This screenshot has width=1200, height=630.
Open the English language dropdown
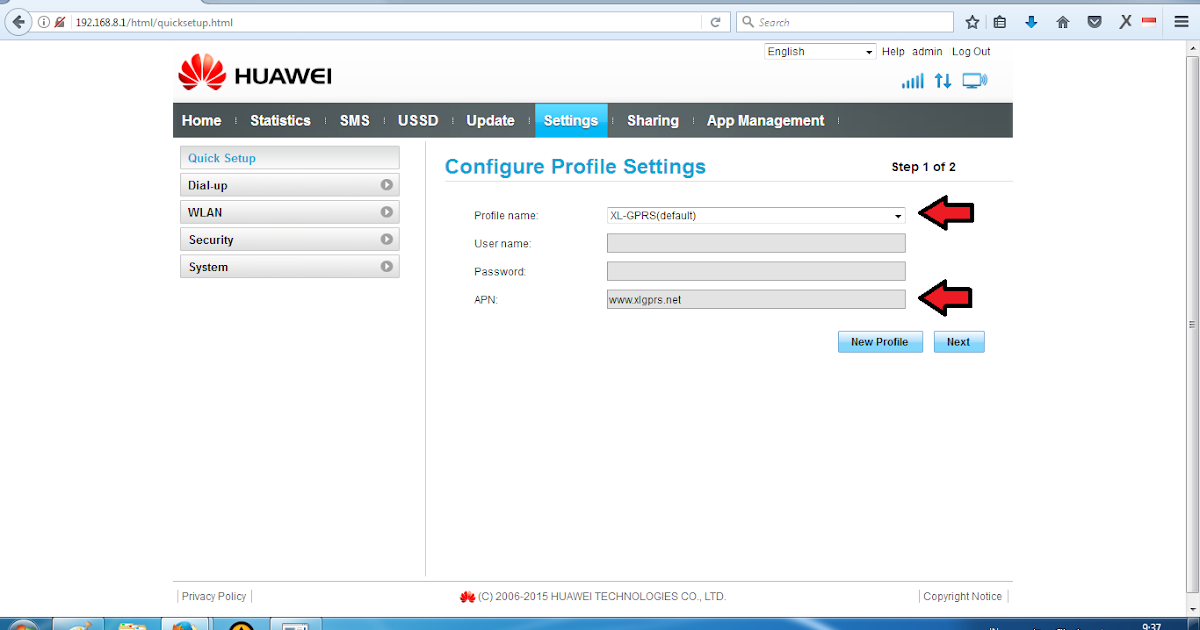pos(821,52)
